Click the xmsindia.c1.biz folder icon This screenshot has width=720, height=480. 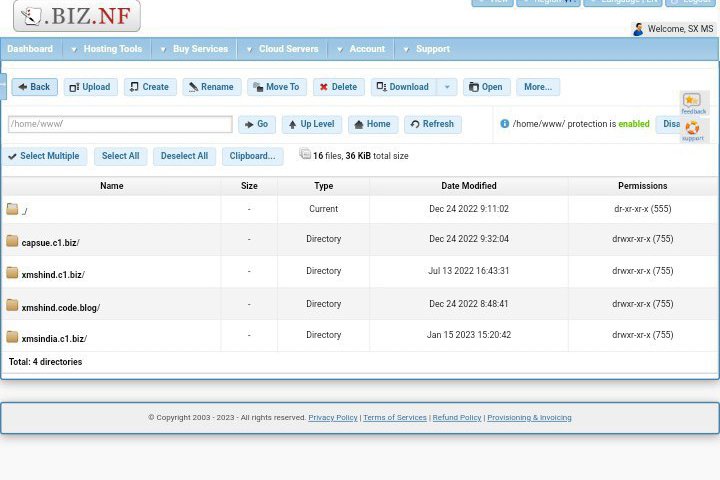pyautogui.click(x=12, y=337)
